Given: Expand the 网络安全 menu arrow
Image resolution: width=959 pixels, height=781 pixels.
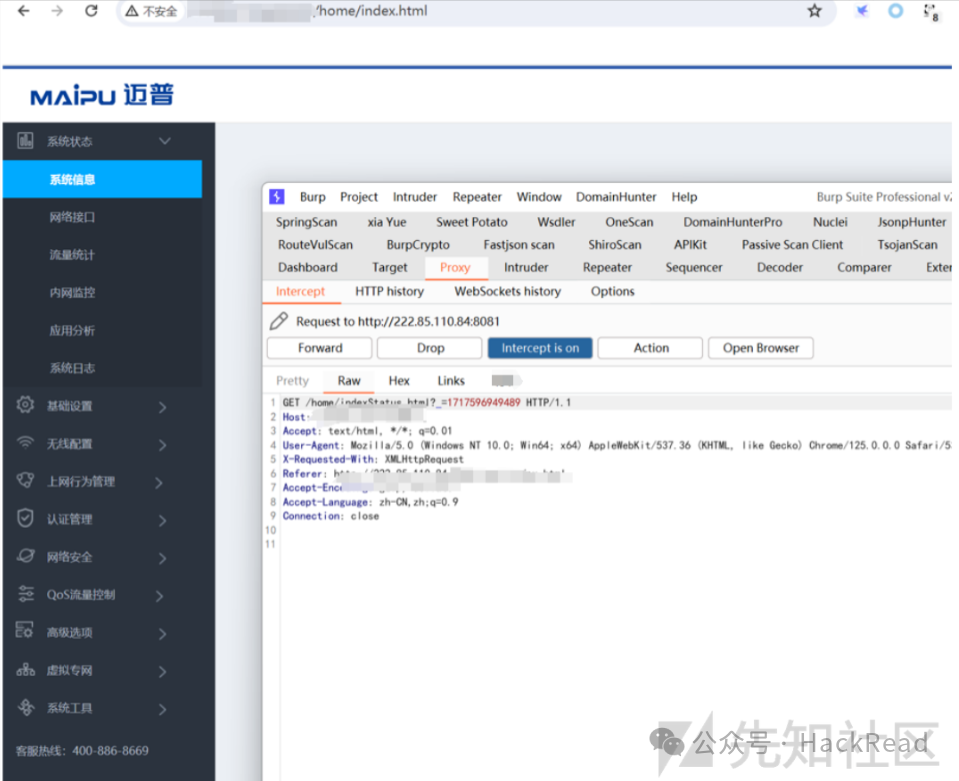Looking at the screenshot, I should coord(162,558).
